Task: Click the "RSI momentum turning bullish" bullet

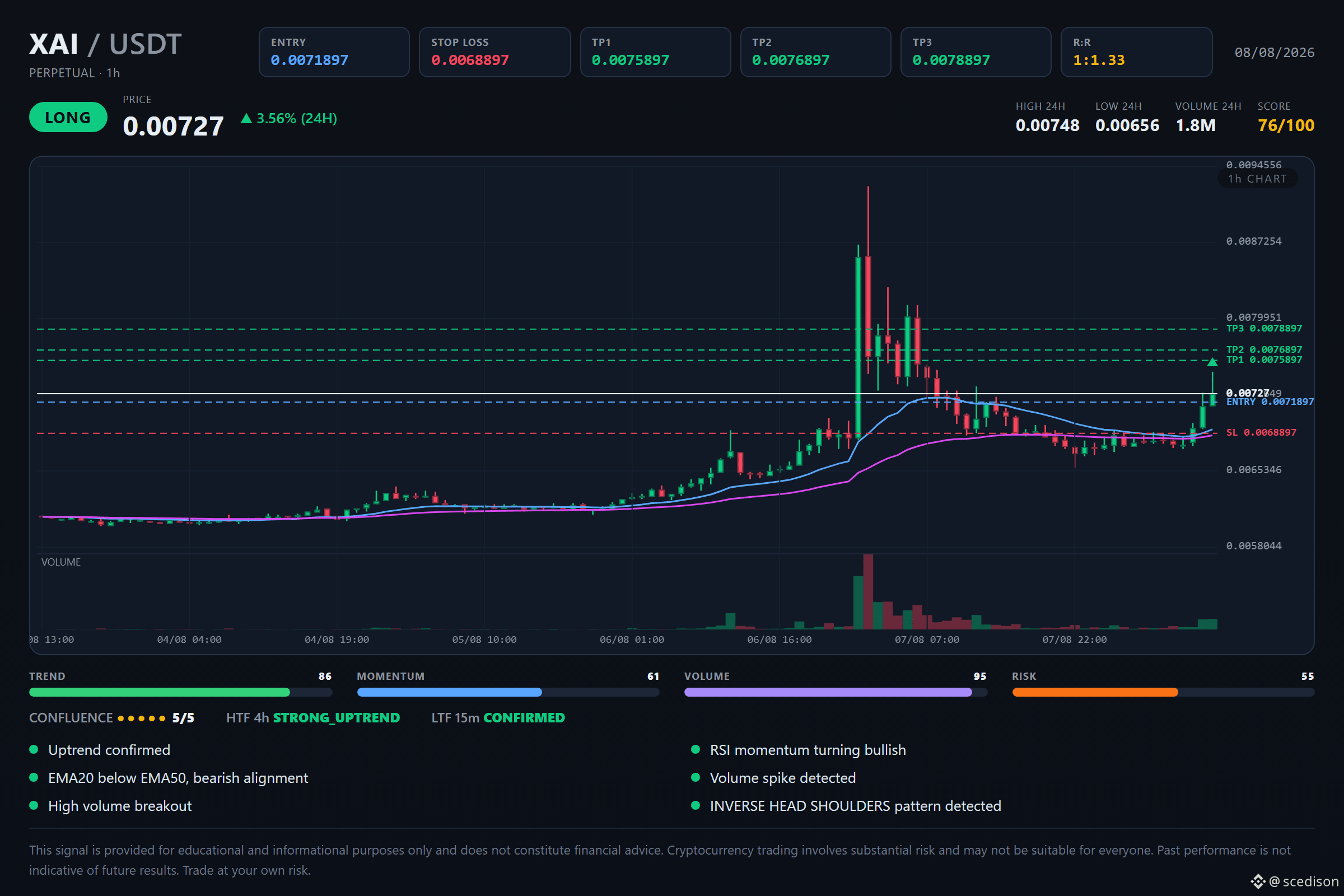Action: click(799, 750)
